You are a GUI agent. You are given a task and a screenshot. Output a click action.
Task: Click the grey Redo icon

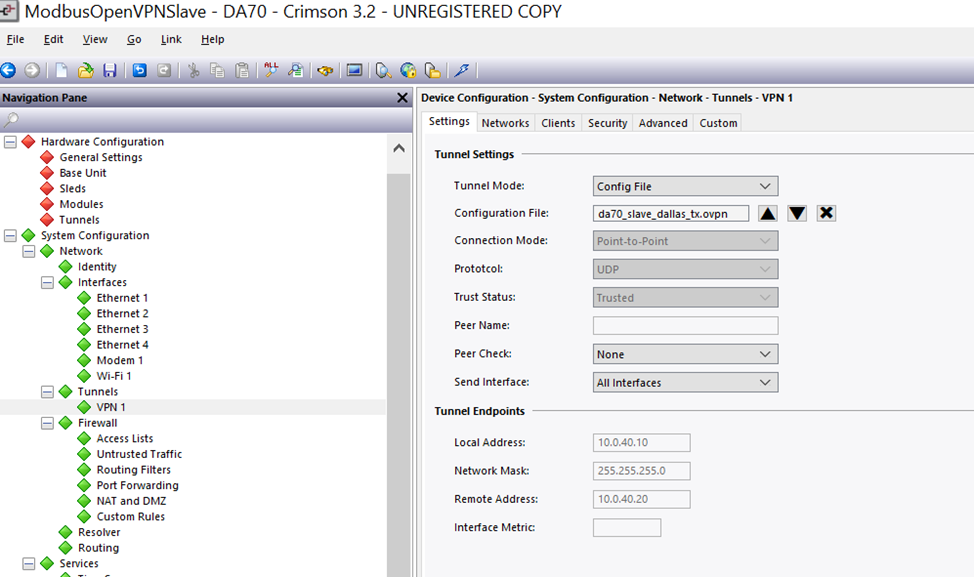[x=164, y=71]
